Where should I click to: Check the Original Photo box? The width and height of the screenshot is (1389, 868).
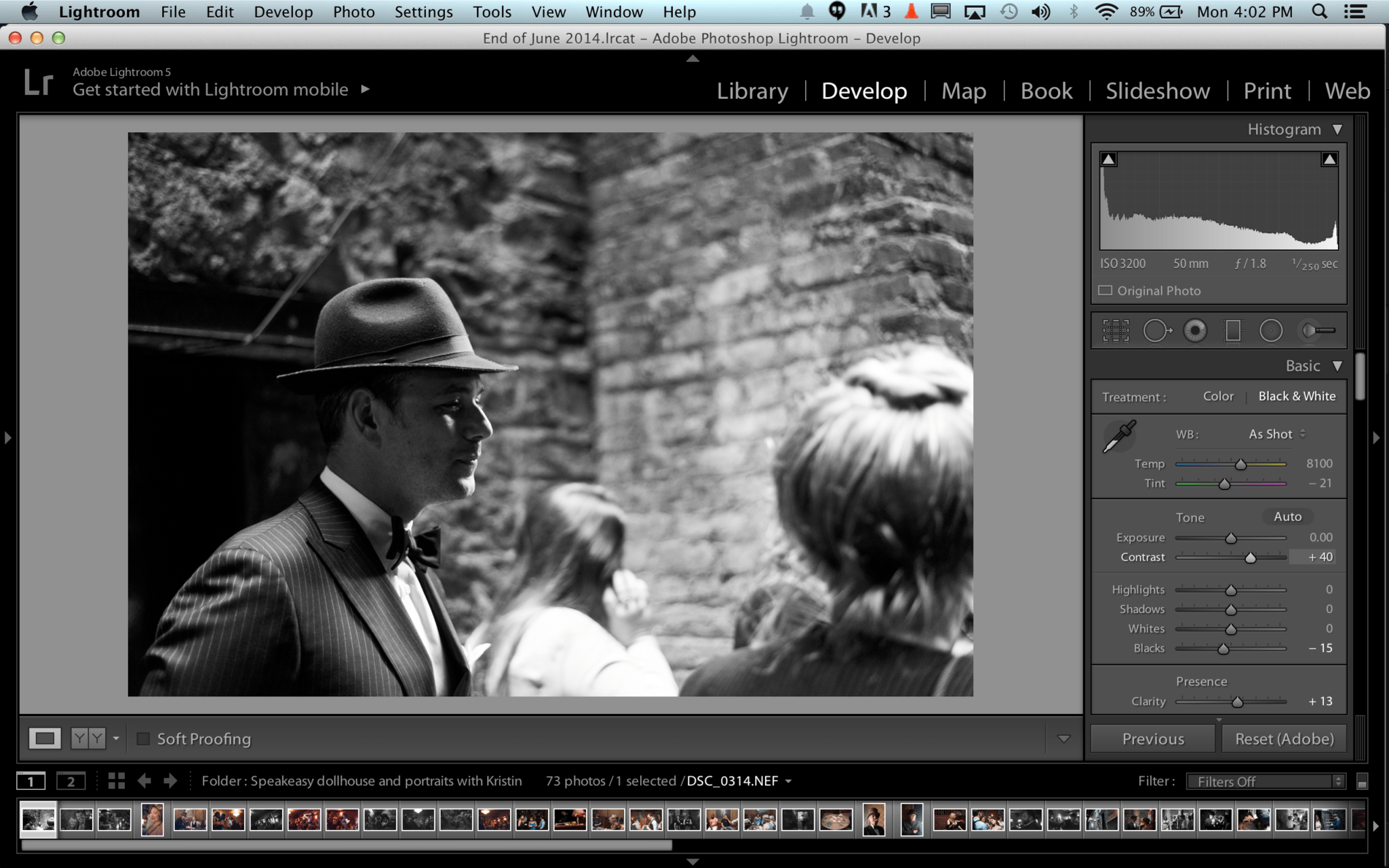tap(1106, 291)
